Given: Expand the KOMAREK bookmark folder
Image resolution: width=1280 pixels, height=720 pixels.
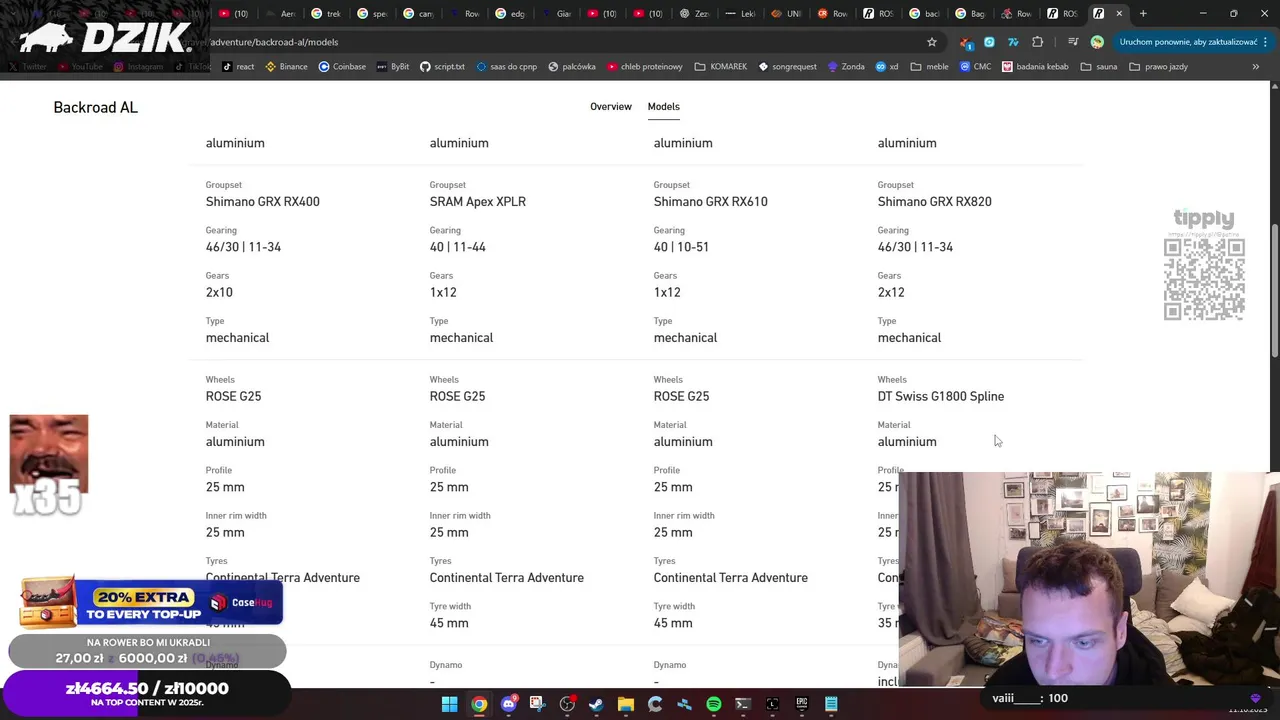Looking at the screenshot, I should (x=720, y=67).
